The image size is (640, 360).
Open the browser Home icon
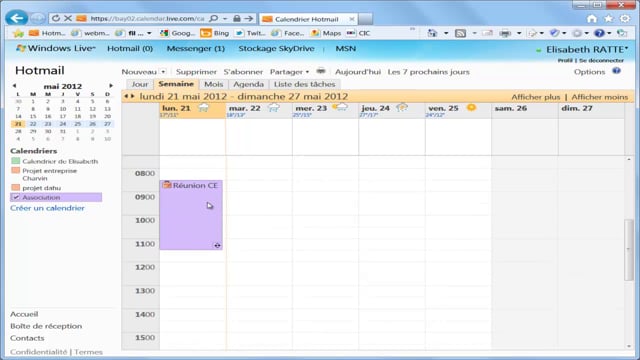point(591,19)
